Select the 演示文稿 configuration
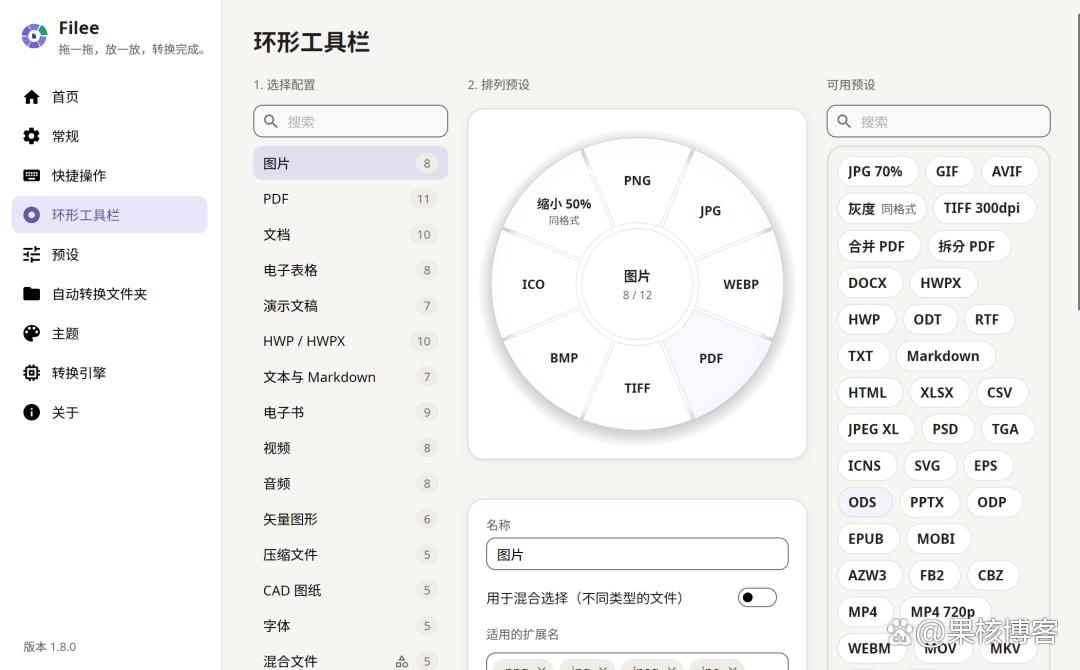This screenshot has height=670, width=1080. (351, 306)
